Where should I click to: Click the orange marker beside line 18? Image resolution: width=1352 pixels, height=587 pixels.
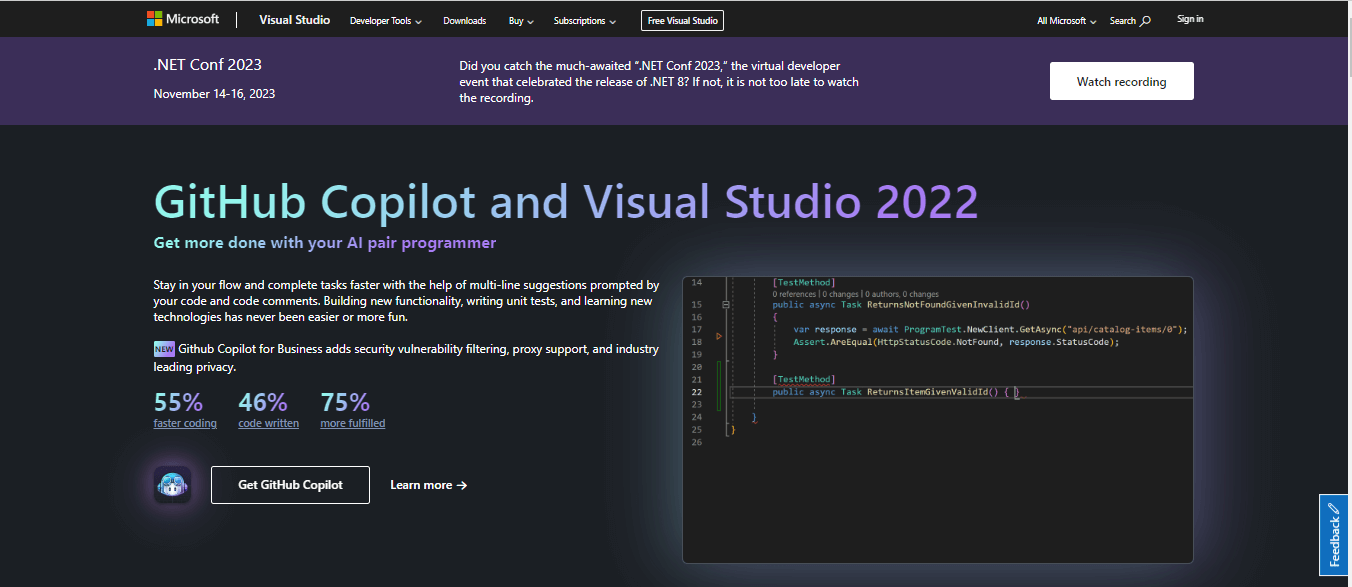719,336
